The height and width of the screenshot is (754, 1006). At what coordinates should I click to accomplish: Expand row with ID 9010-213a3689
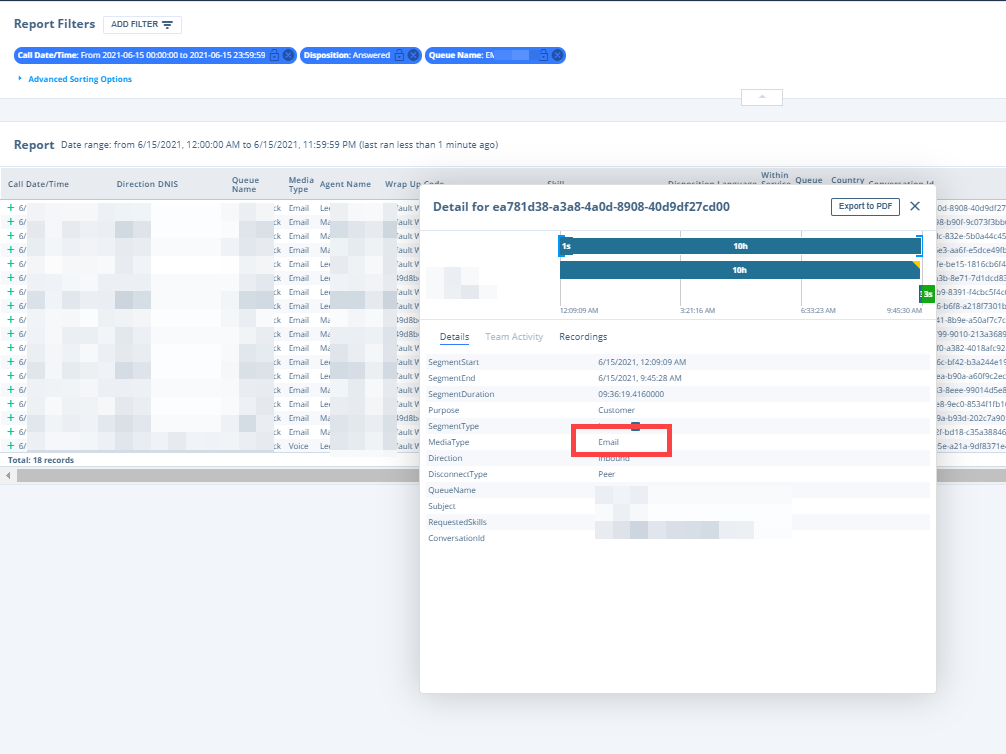(10, 334)
